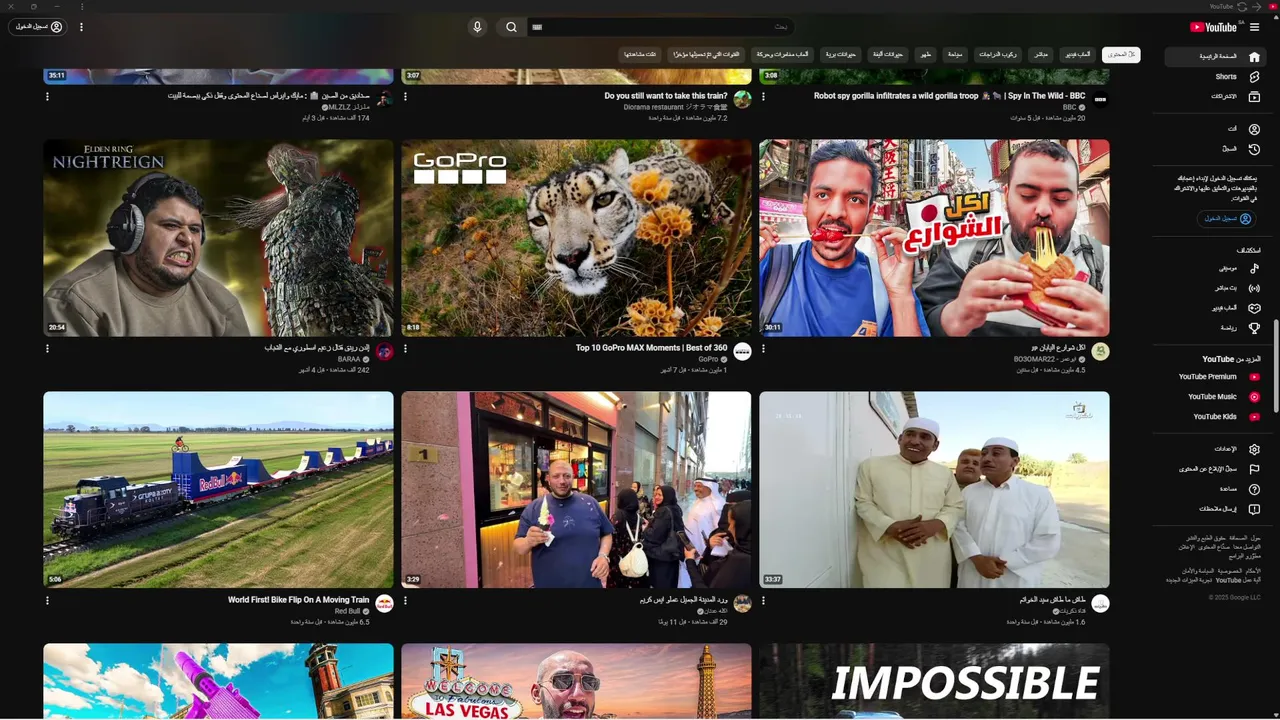1280x720 pixels.
Task: Open options menu for Red Bull bike flip video
Action: (x=47, y=601)
